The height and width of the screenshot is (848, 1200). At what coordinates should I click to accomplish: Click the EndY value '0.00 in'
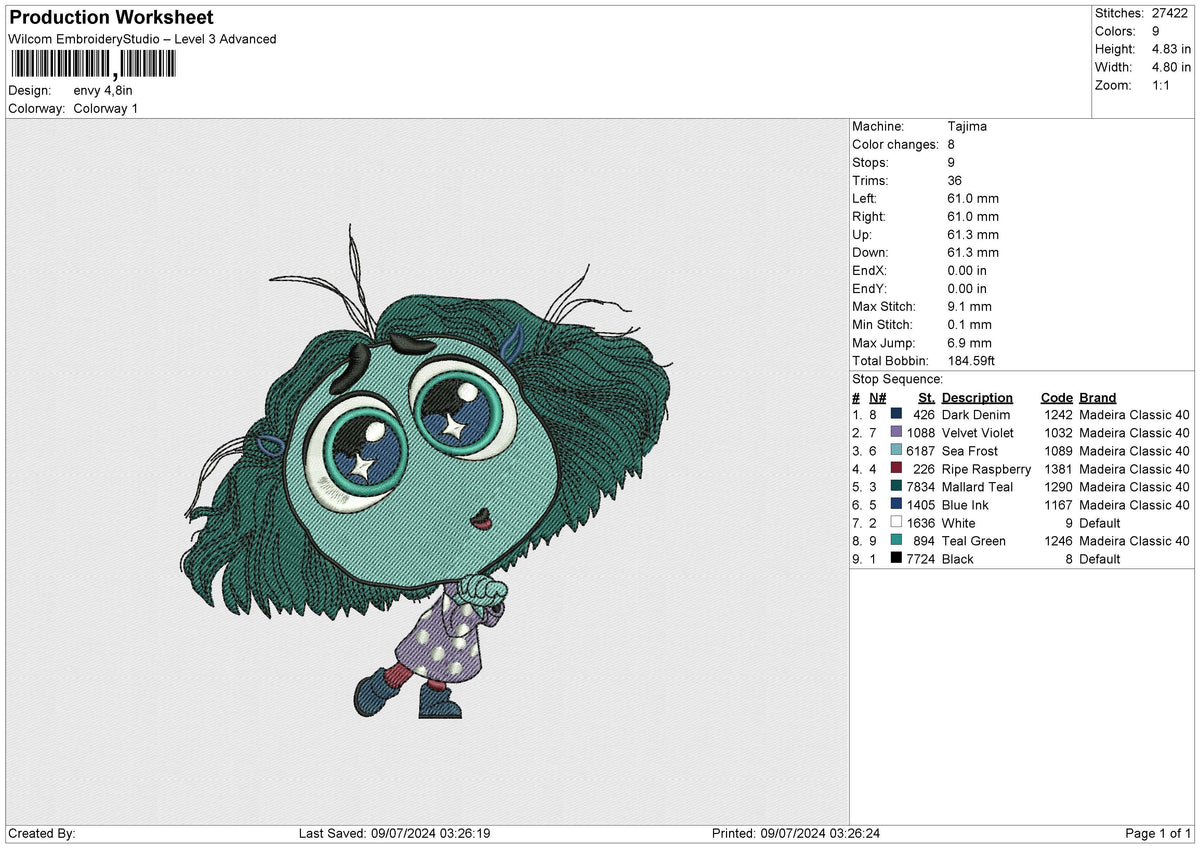coord(967,288)
